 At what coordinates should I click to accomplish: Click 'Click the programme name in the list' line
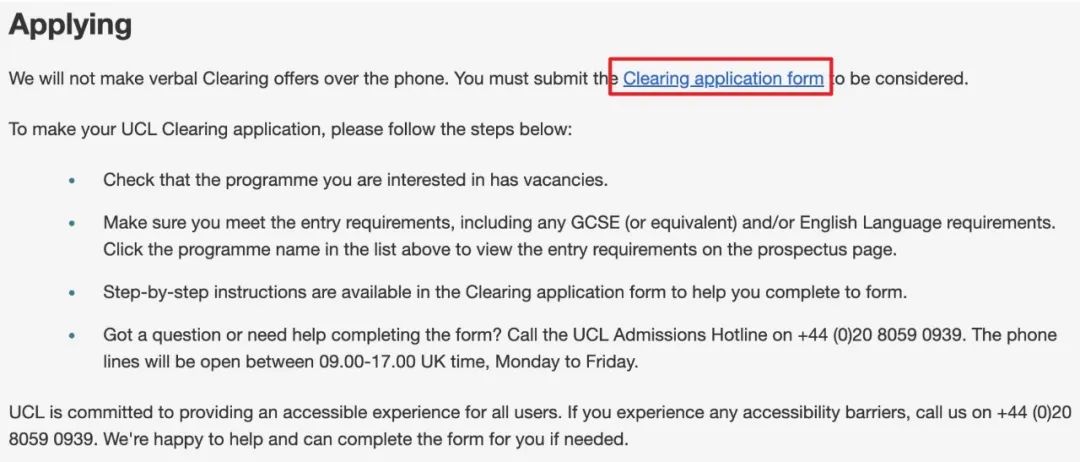click(x=500, y=249)
